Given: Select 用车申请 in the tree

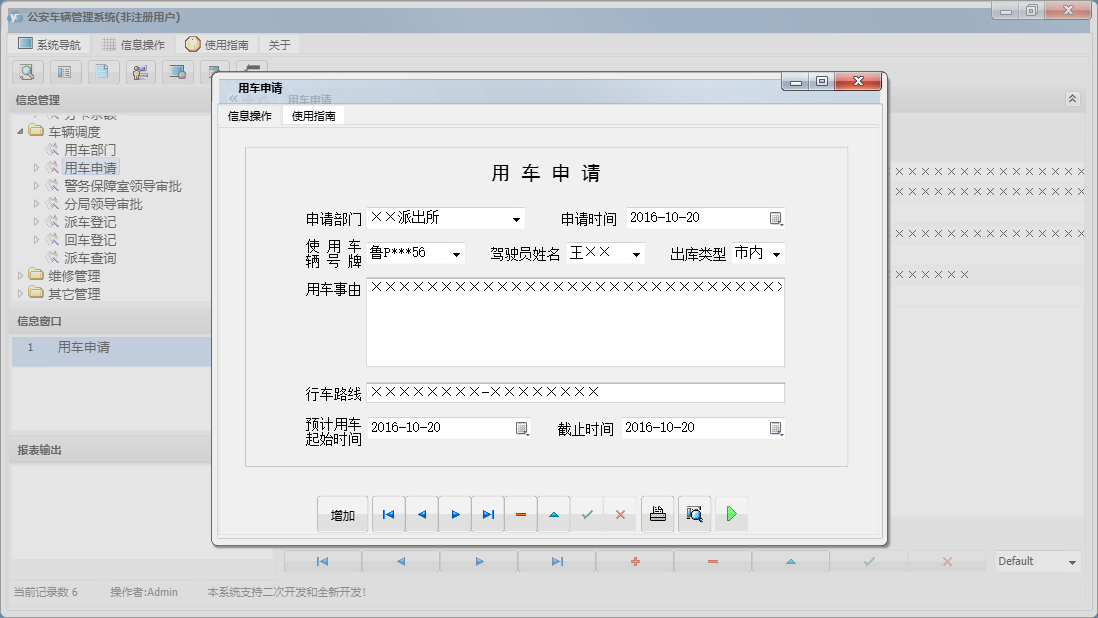Looking at the screenshot, I should tap(90, 168).
